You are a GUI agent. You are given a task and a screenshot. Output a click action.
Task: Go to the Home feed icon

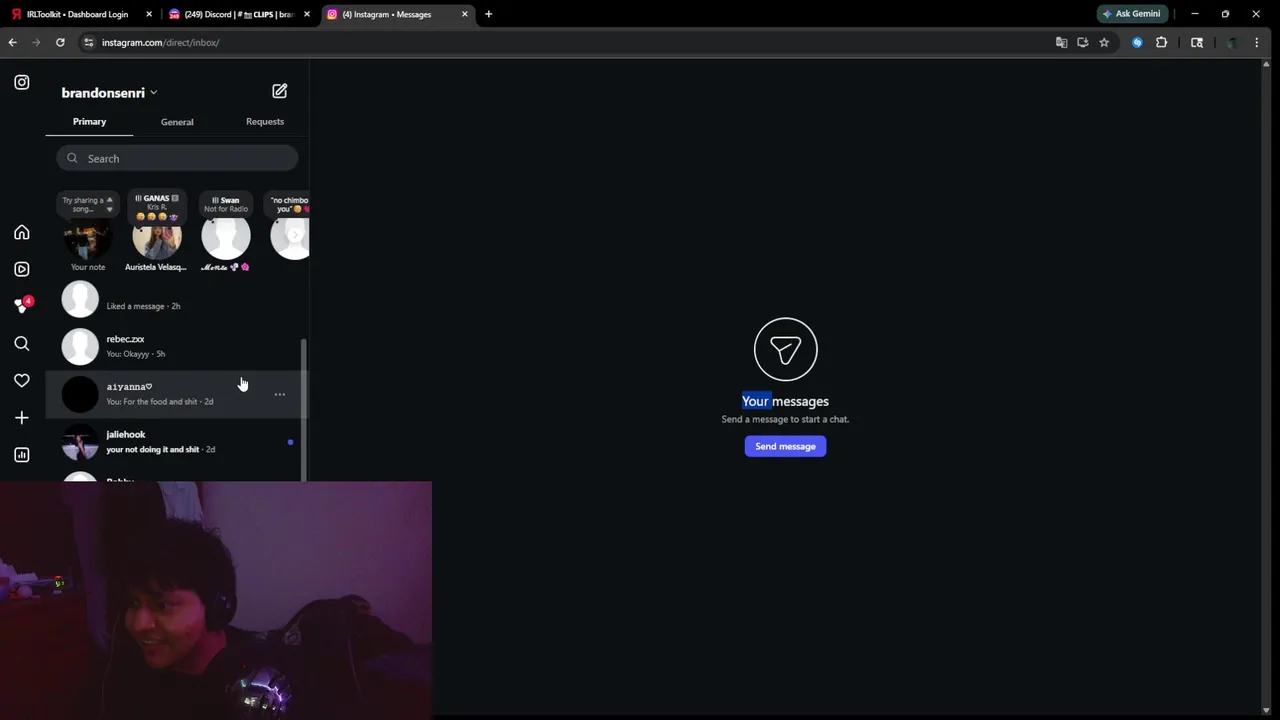(x=22, y=232)
